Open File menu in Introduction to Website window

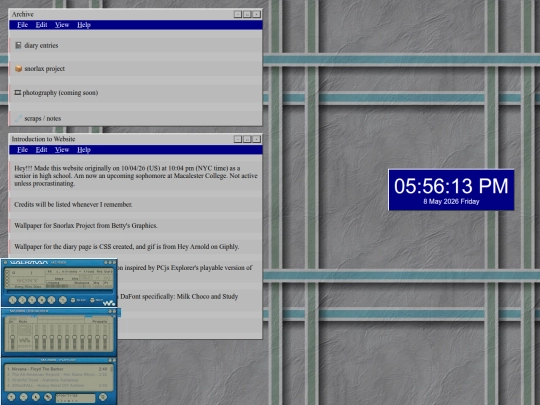22,149
